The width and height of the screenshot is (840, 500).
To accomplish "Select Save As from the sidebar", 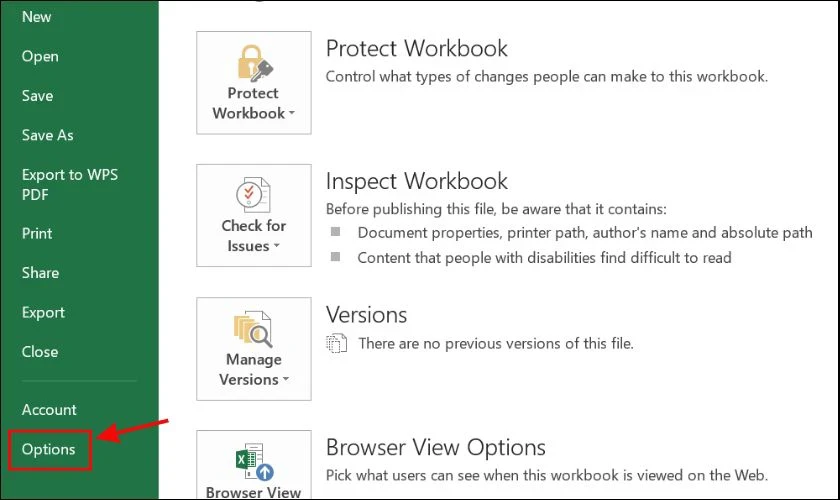I will (x=48, y=135).
